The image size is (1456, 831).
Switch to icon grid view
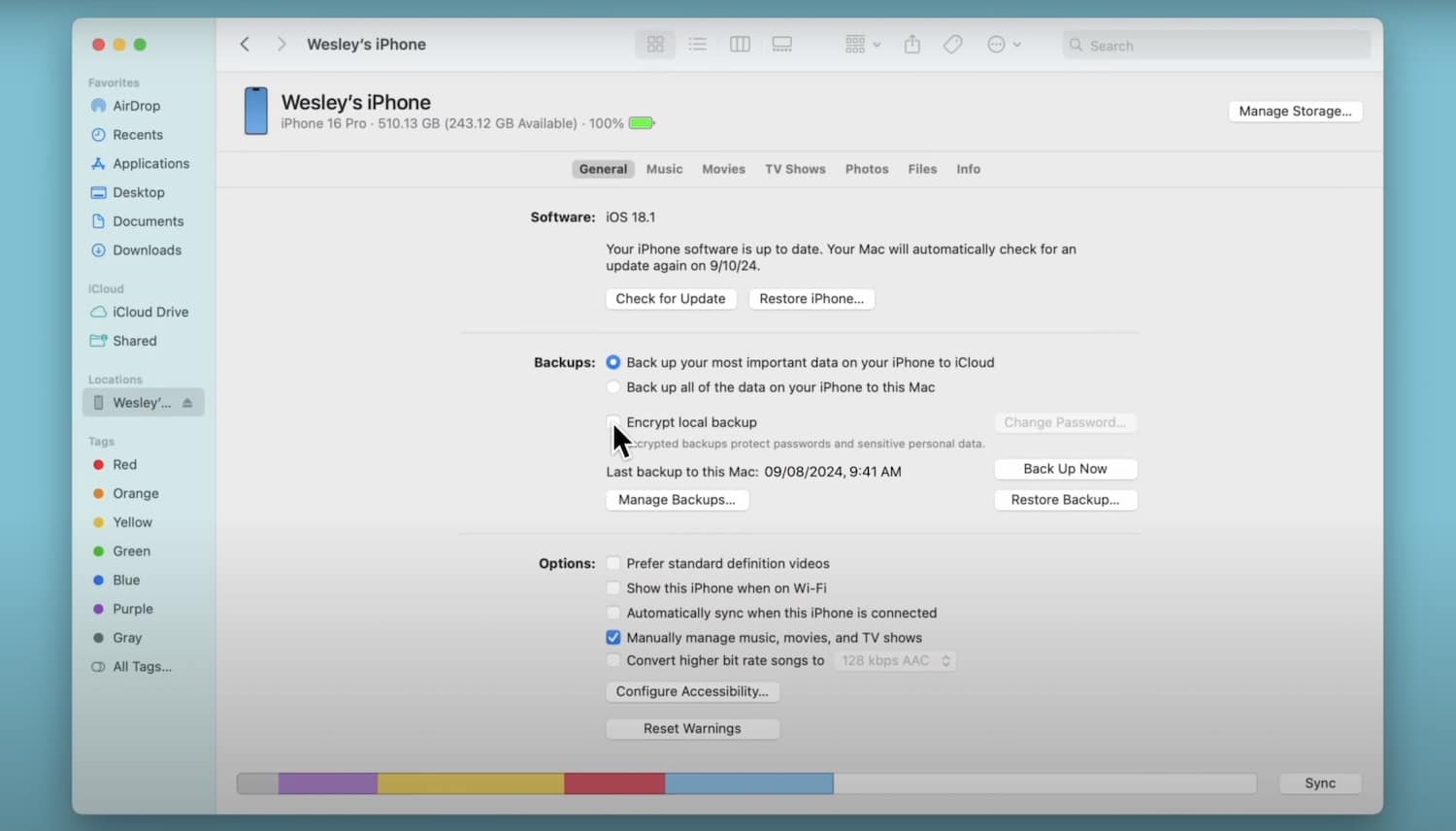pos(655,44)
